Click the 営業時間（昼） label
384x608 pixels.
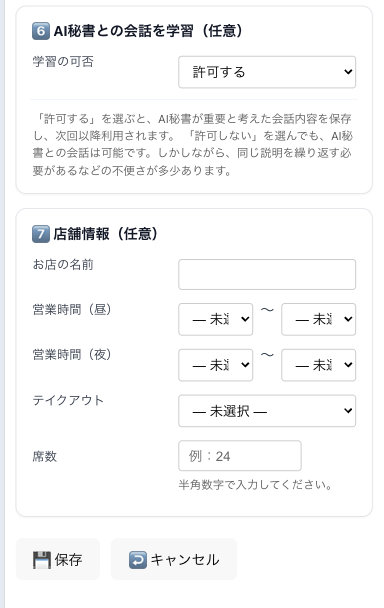click(72, 310)
